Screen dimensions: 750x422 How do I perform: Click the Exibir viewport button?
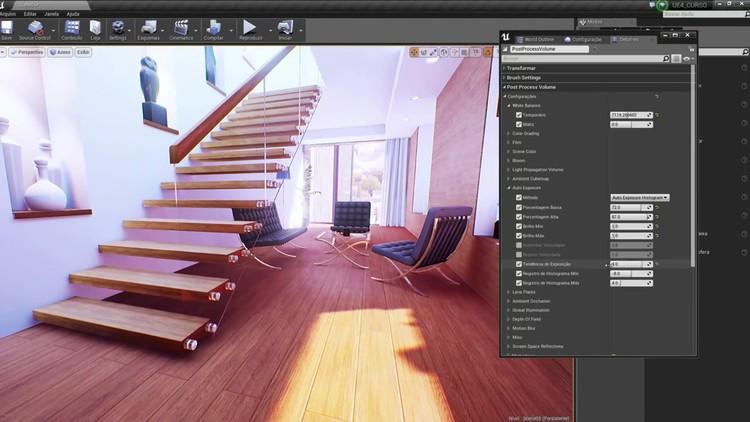tap(83, 51)
